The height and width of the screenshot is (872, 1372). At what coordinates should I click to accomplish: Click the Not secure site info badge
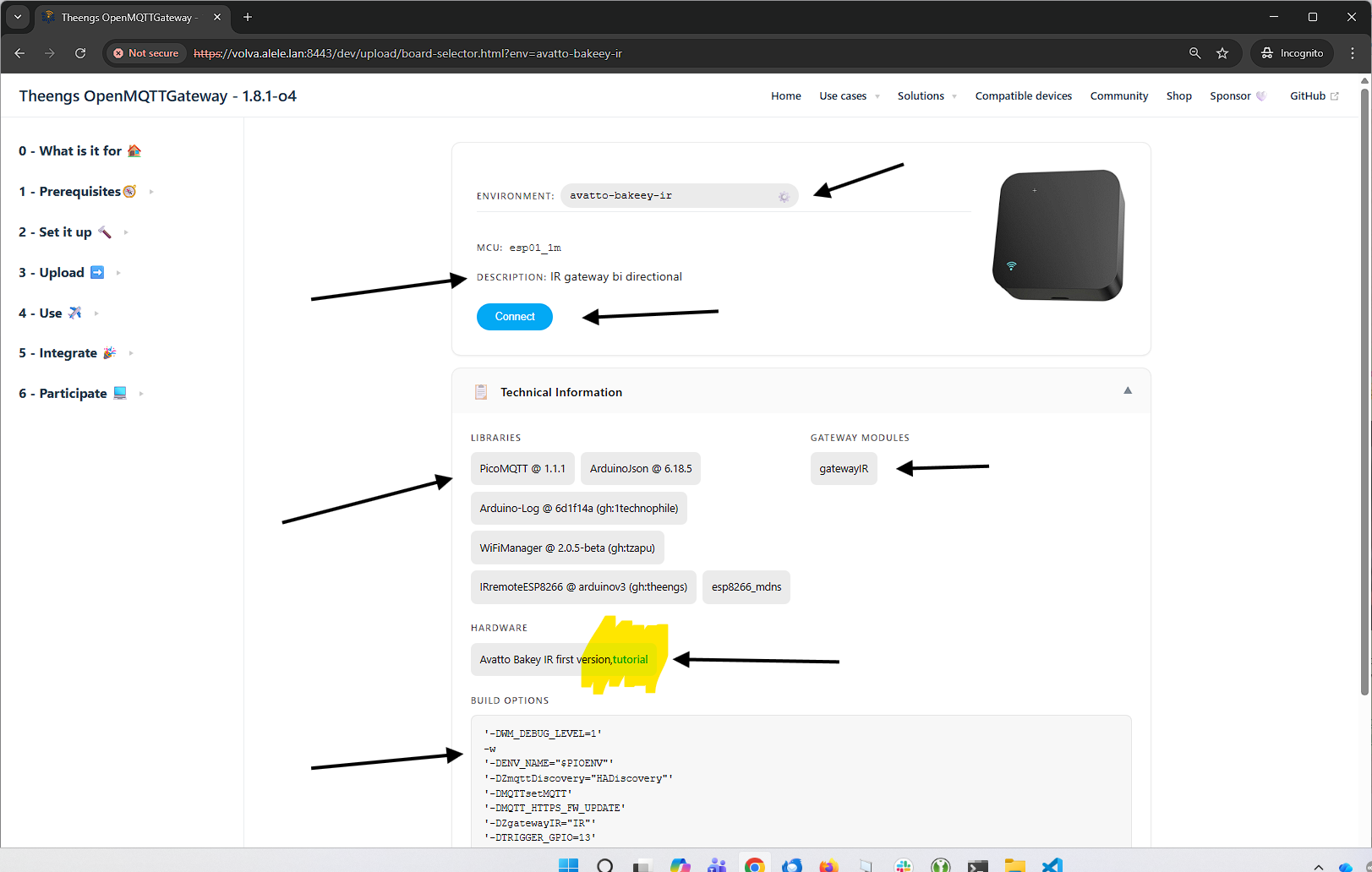(x=146, y=53)
